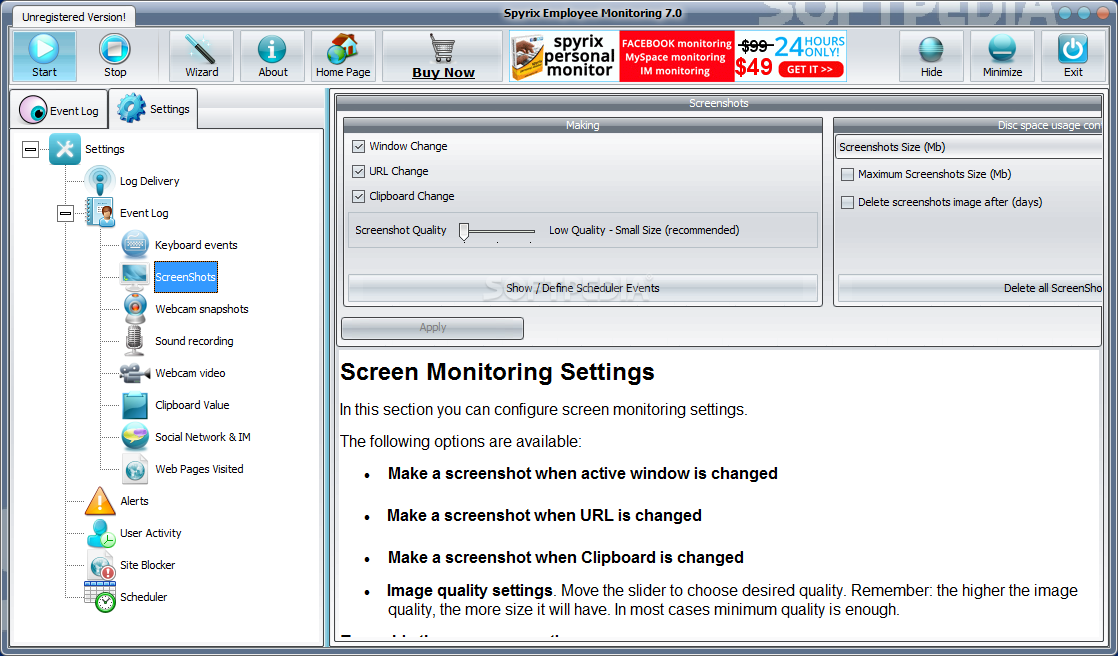The image size is (1118, 656).
Task: Stop monitoring with the Stop button
Action: (115, 56)
